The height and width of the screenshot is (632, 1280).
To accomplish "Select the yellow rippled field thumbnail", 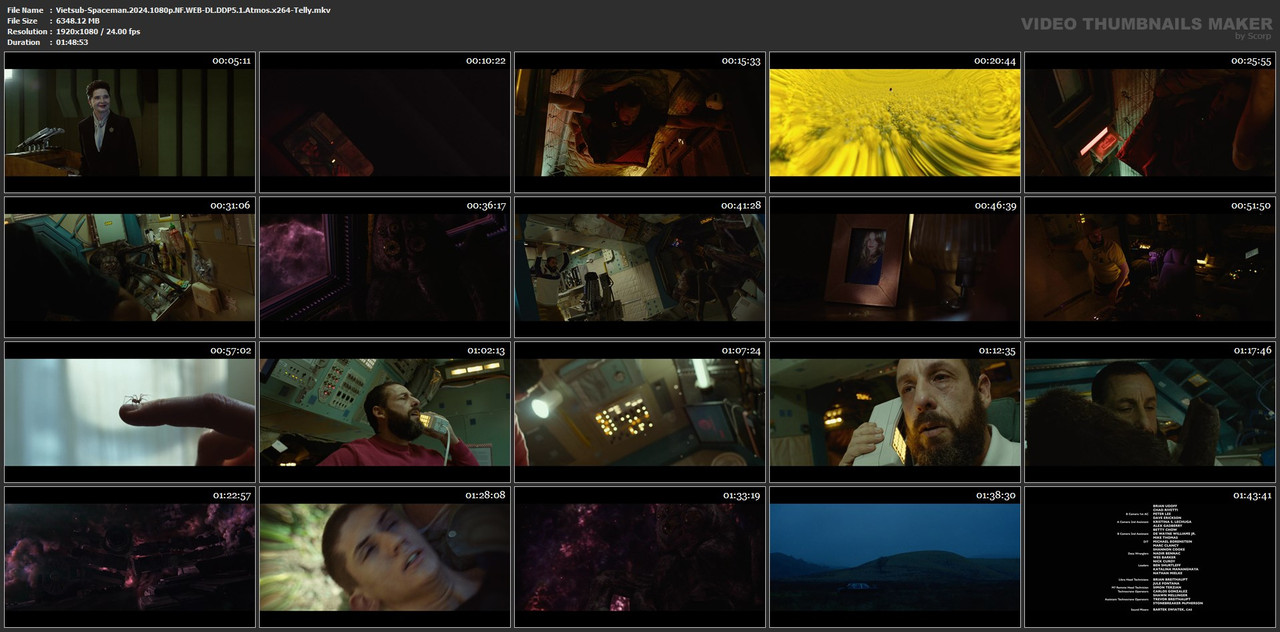I will pyautogui.click(x=895, y=122).
